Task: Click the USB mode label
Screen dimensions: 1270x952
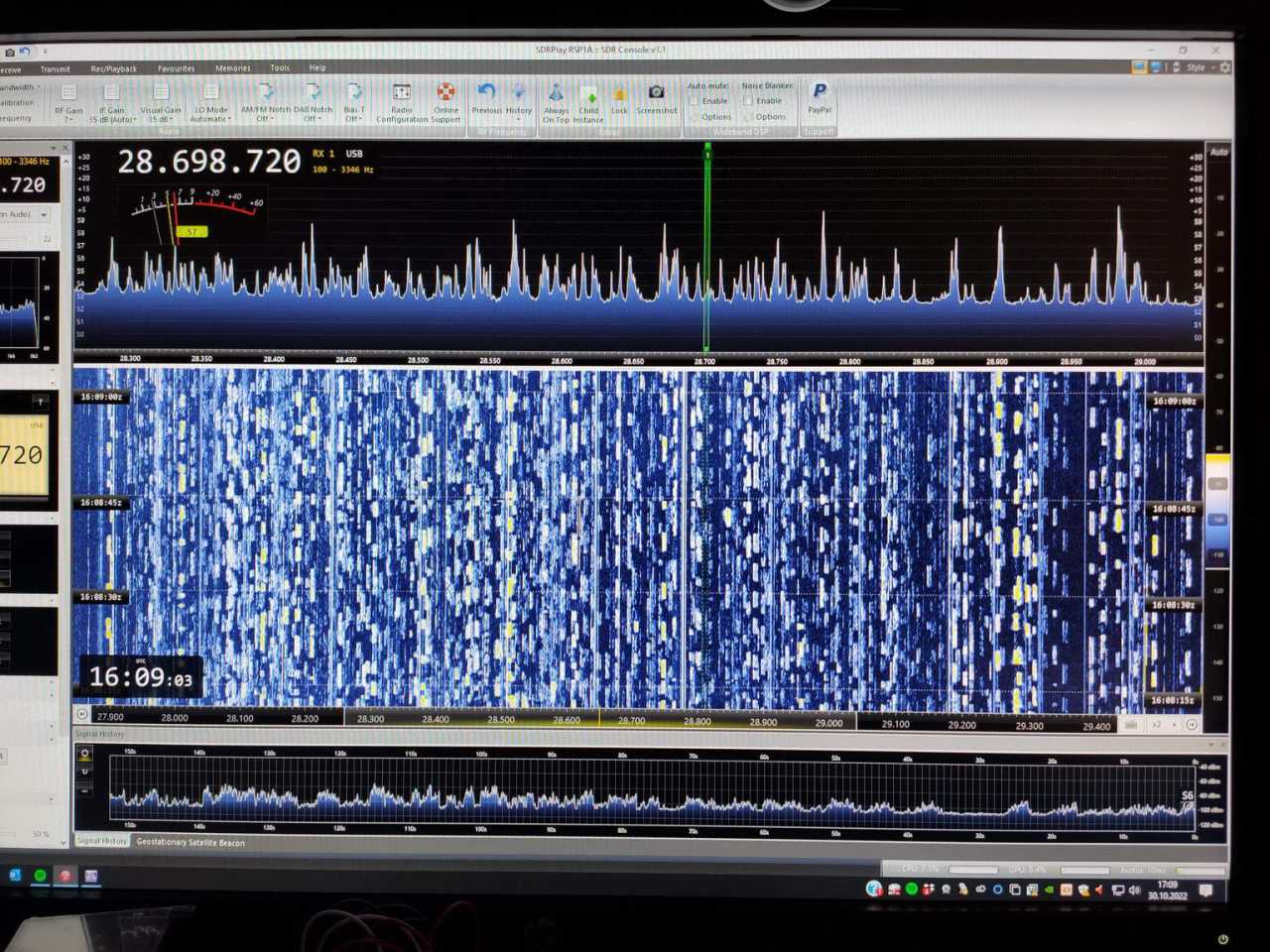Action: (354, 154)
